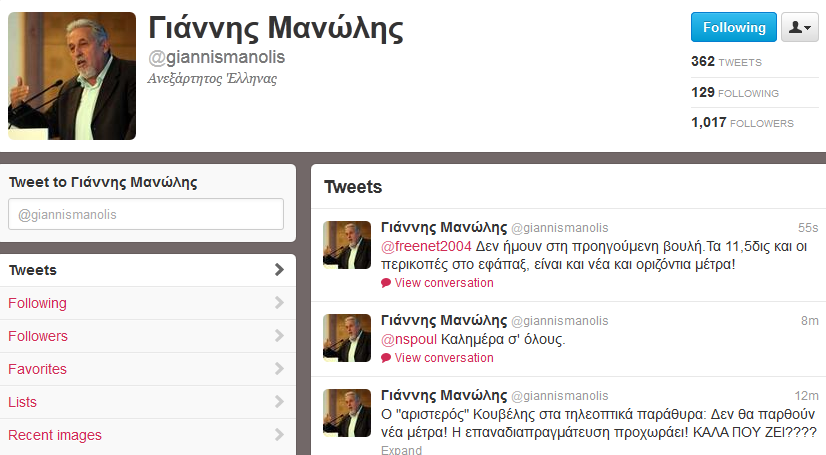Open the avatar on the 8m tweet
This screenshot has width=826, height=455.
click(x=347, y=338)
